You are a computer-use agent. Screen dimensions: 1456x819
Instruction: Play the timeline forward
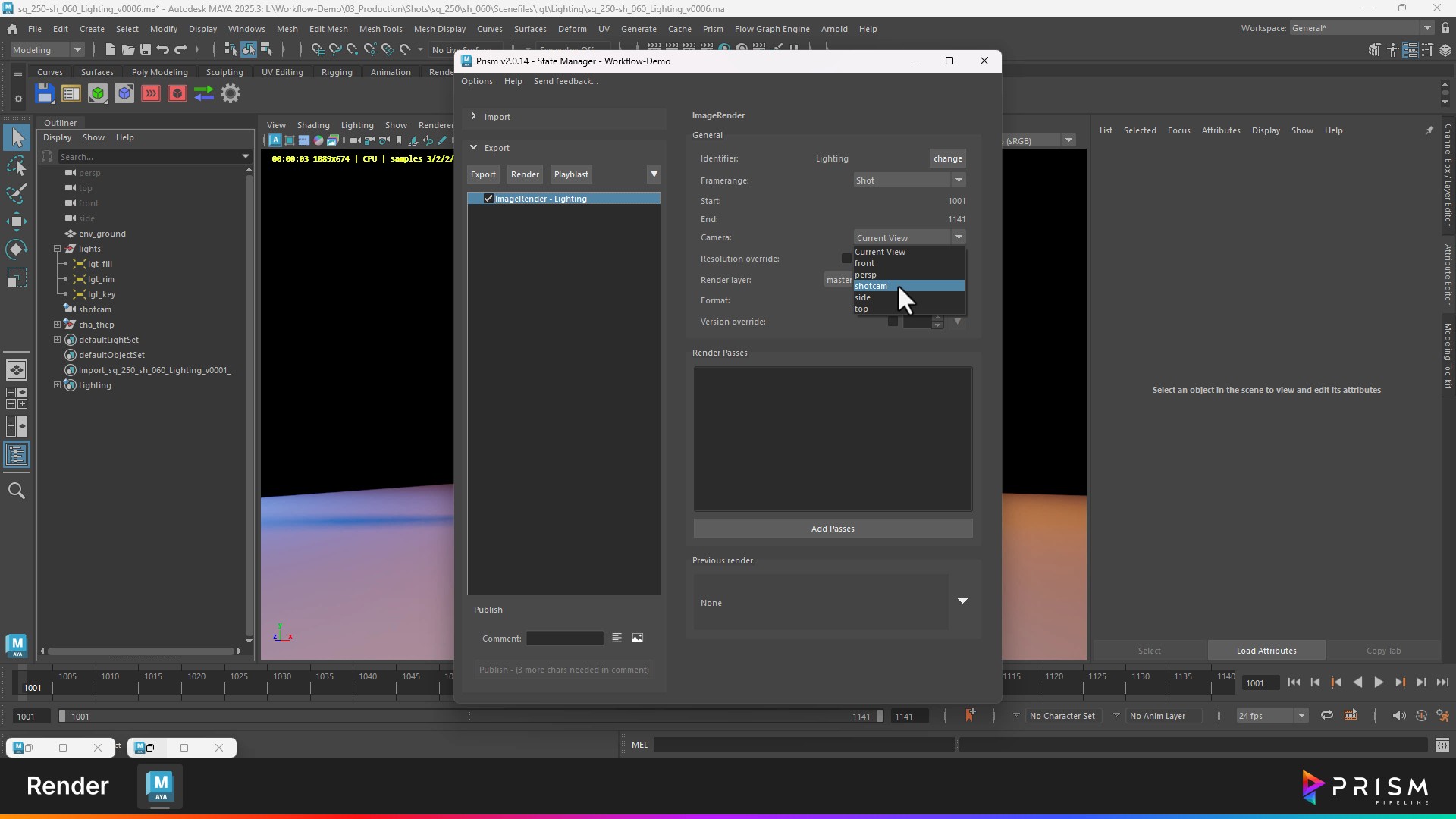tap(1379, 682)
